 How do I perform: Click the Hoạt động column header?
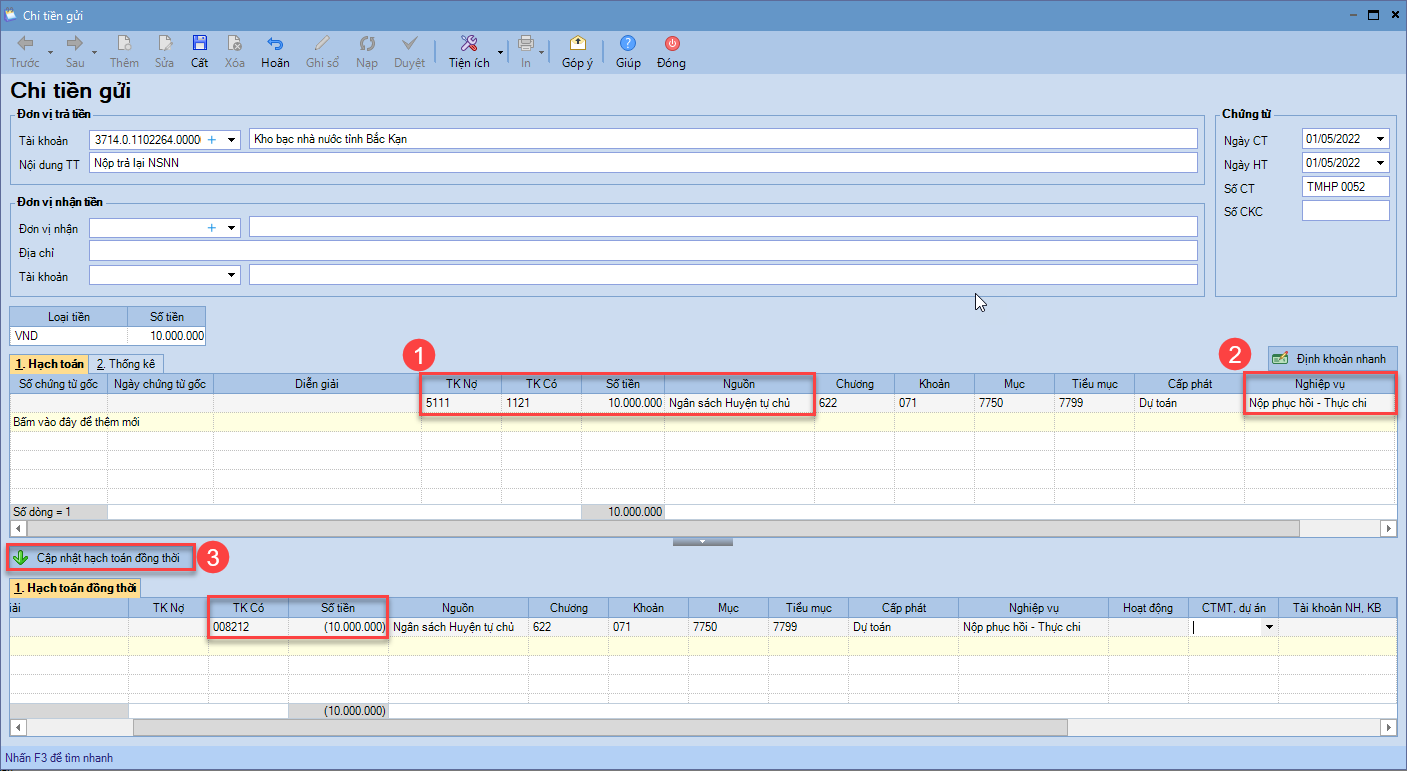point(1148,607)
